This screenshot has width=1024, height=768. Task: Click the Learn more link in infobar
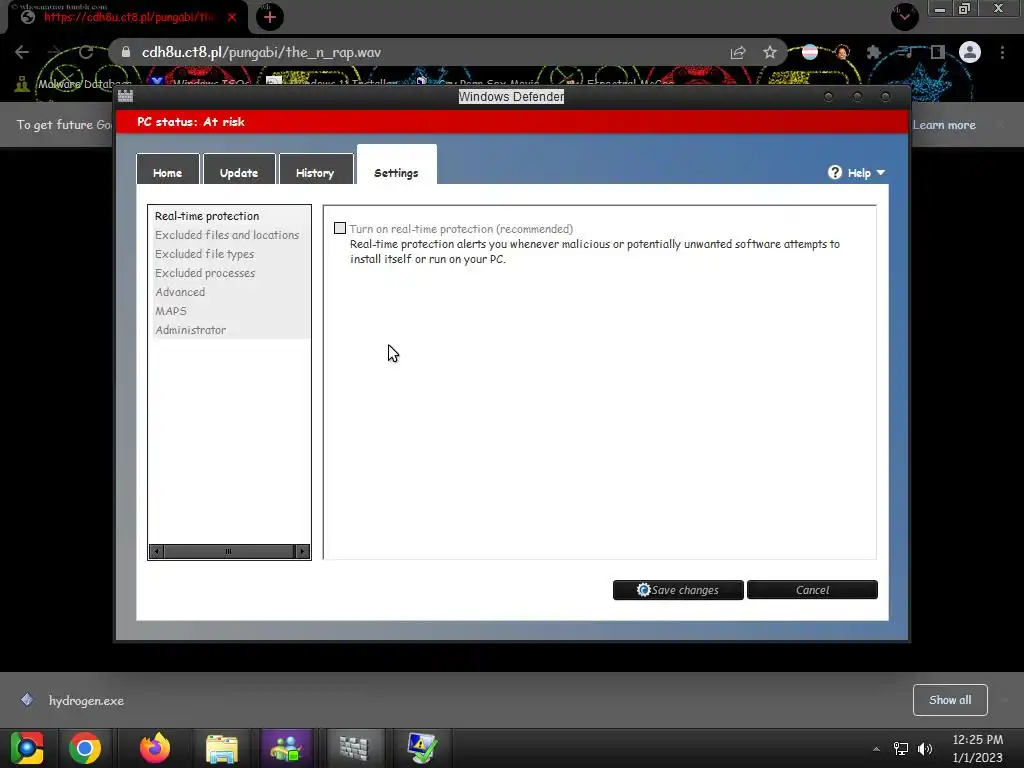pos(944,125)
